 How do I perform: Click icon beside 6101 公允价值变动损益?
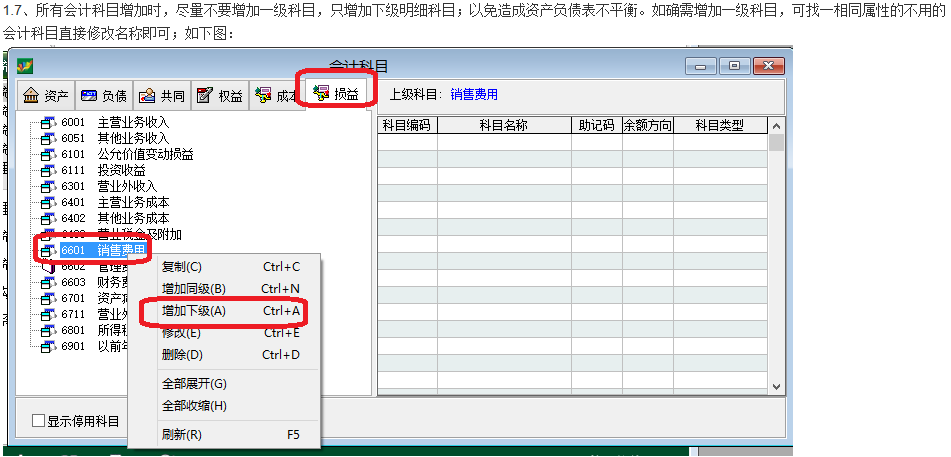(48, 154)
